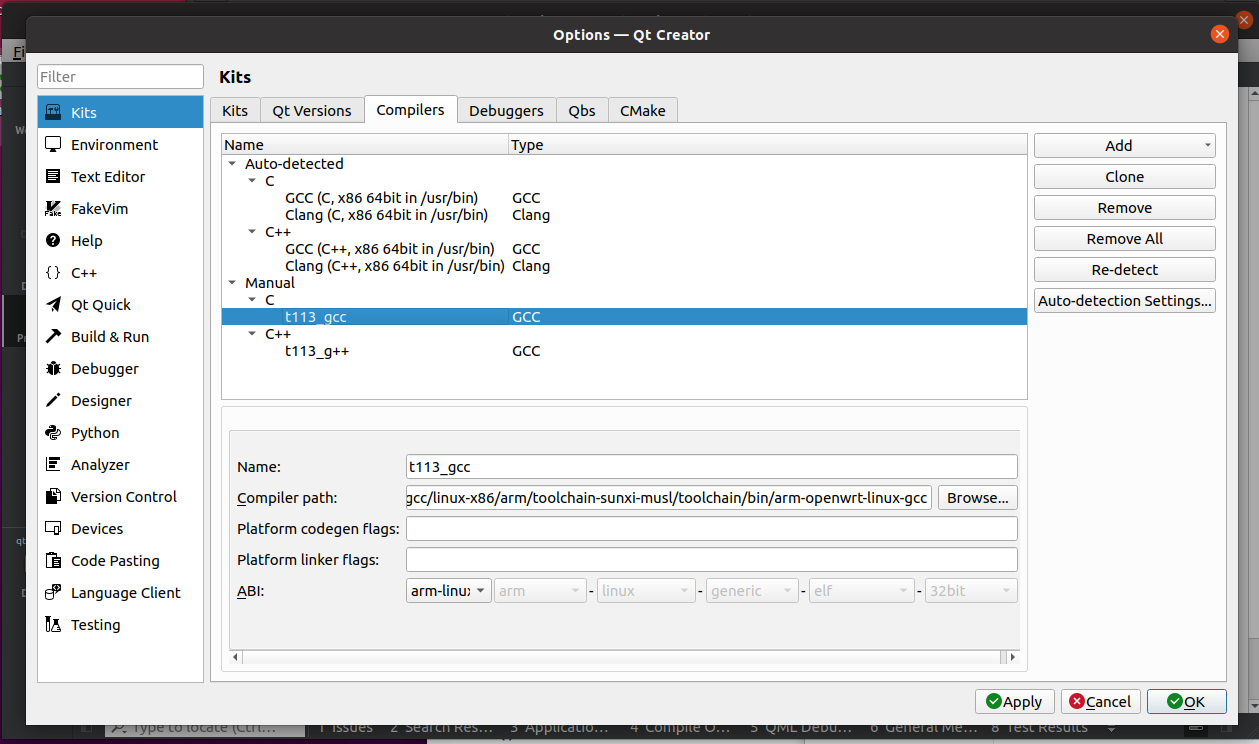Click the Qt Quick sidebar icon
This screenshot has width=1259, height=744.
pos(53,305)
